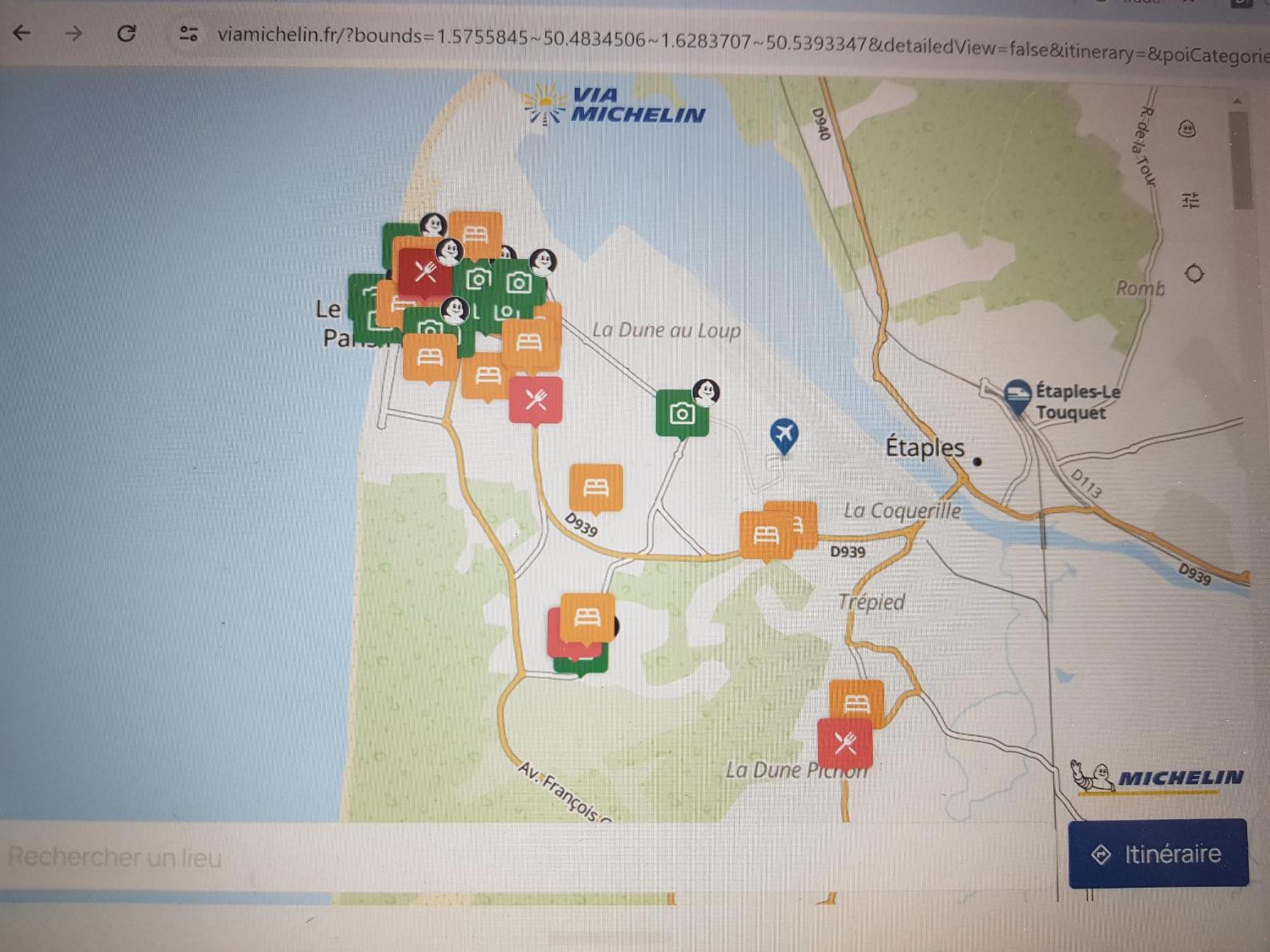Center the map with the locate-me icon

pyautogui.click(x=1194, y=274)
